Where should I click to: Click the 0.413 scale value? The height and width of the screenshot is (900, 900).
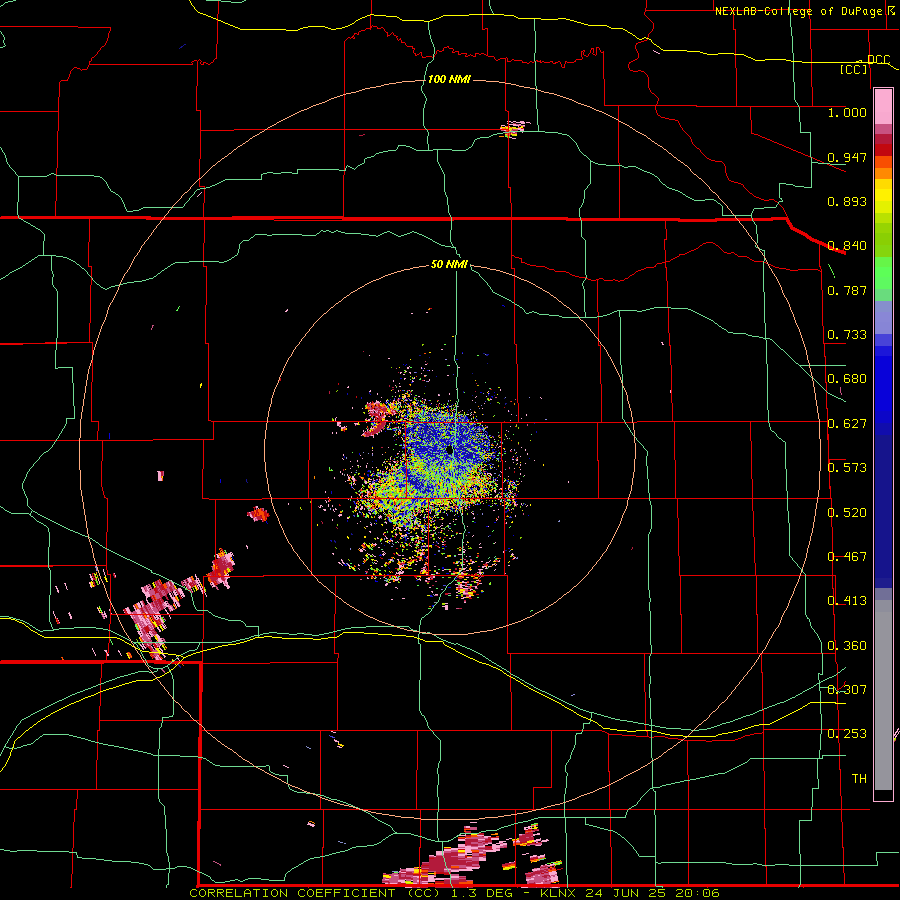coord(847,601)
